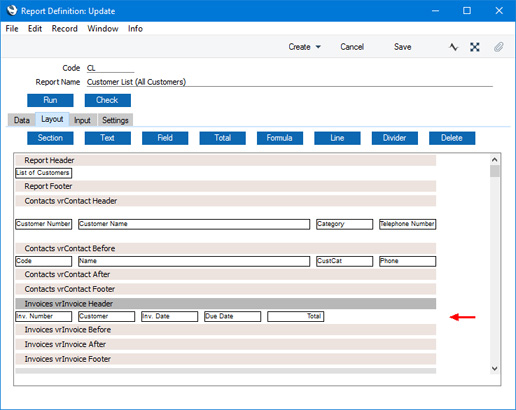This screenshot has height=410, width=516.
Task: Click the Delete layout button
Action: tap(452, 138)
